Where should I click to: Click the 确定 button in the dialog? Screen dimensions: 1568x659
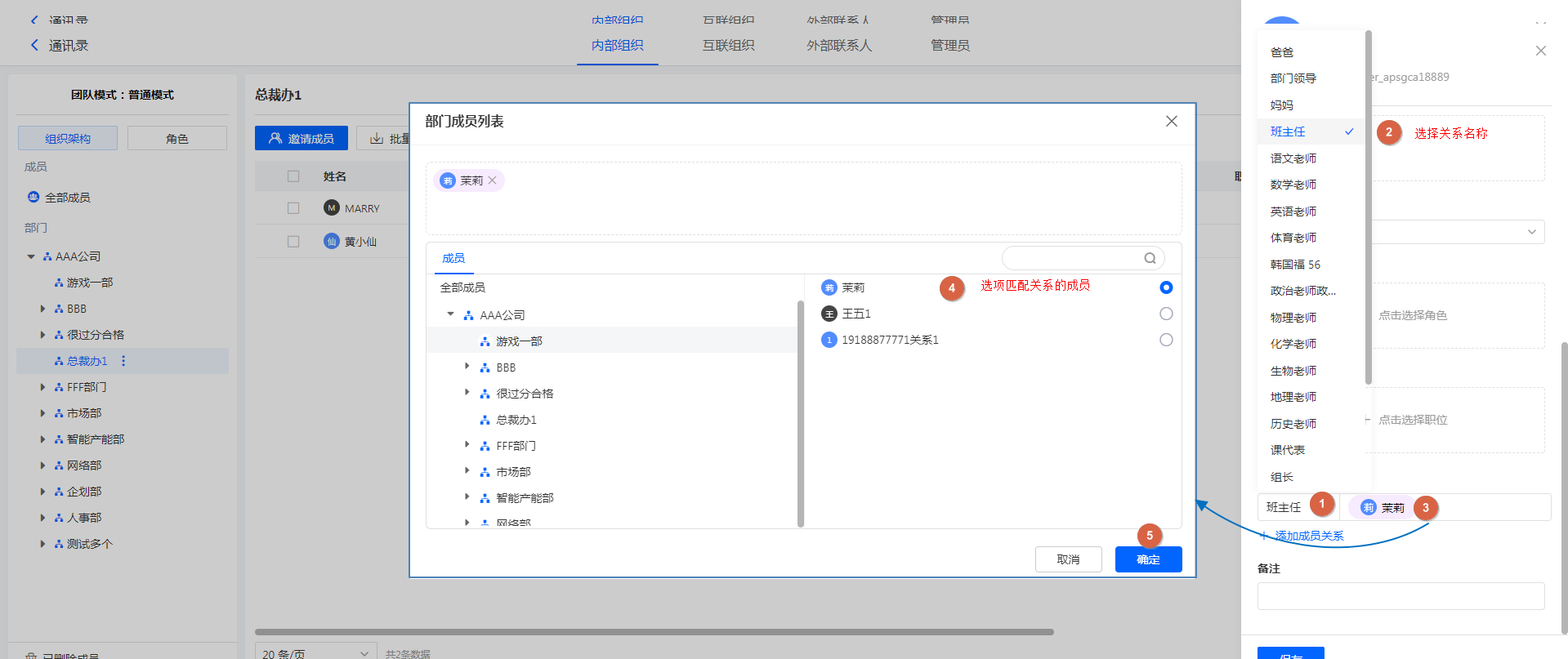(x=1148, y=559)
